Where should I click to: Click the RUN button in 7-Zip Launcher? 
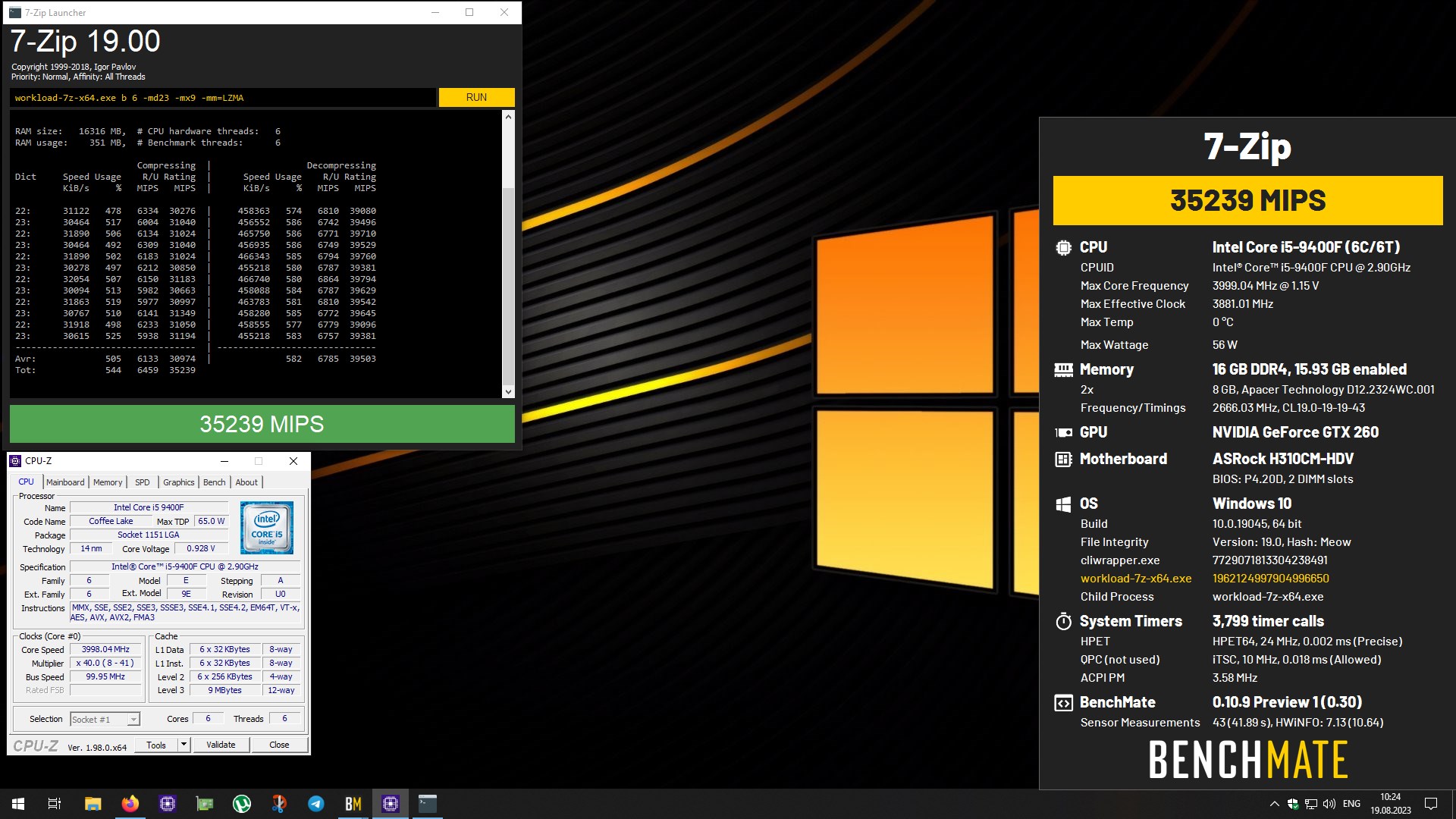point(476,97)
